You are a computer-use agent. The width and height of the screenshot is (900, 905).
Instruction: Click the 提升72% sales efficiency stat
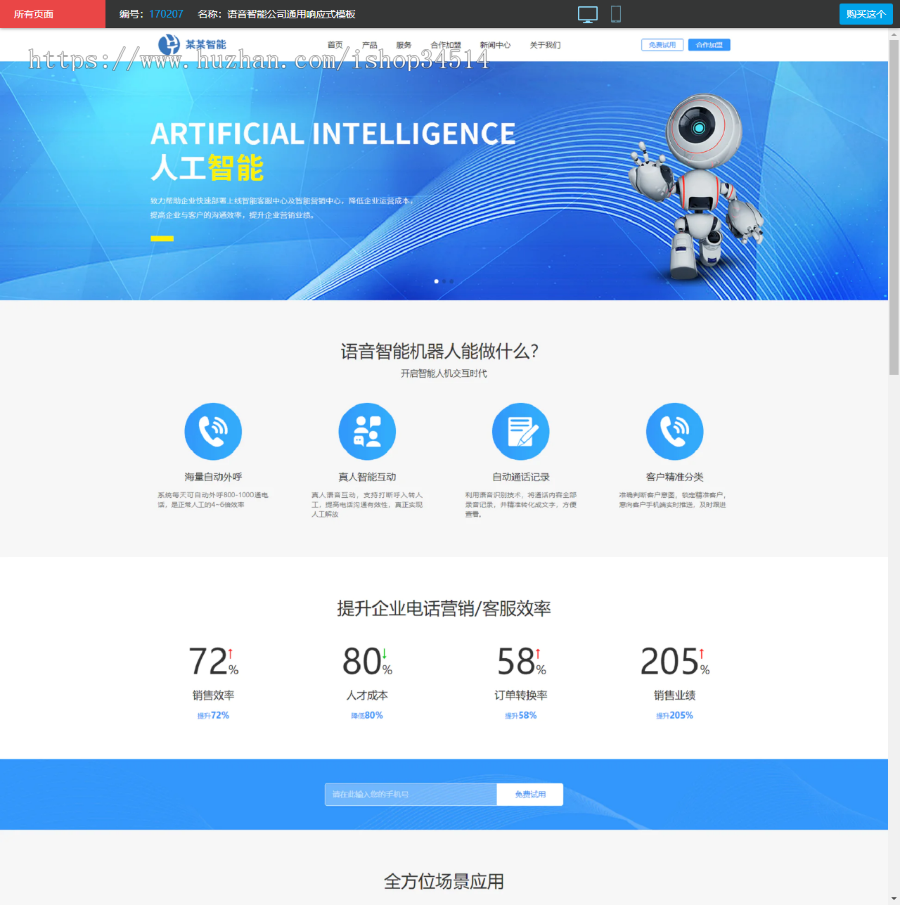213,716
